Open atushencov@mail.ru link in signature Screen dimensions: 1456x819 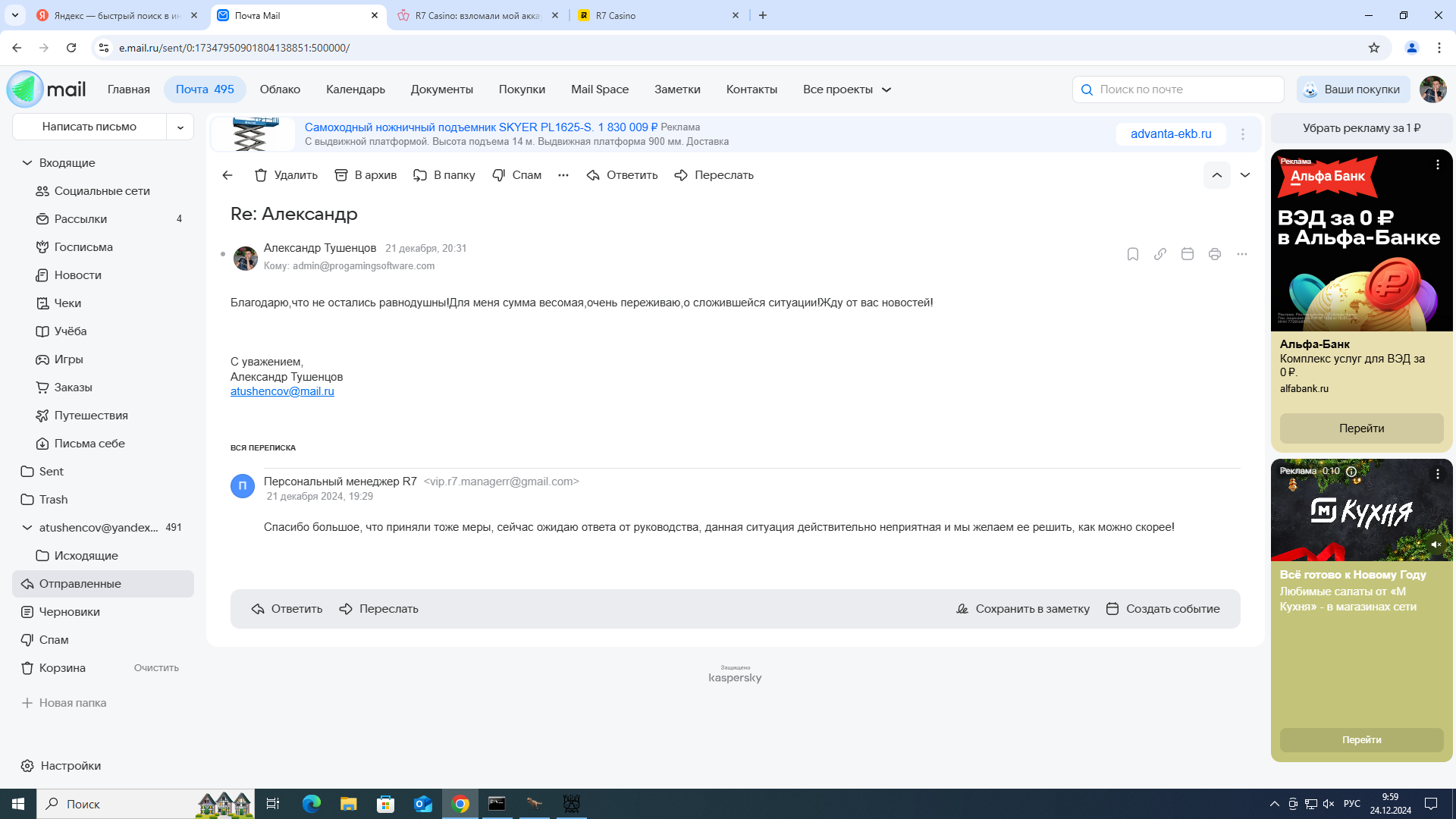pos(282,391)
